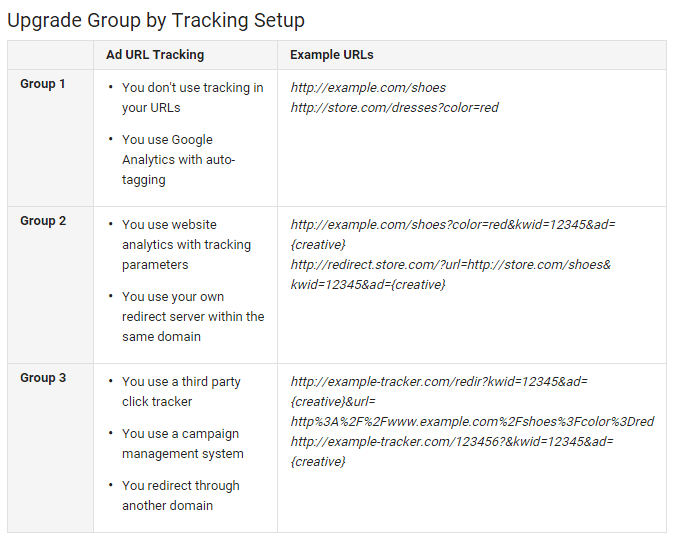Click the Google Analytics auto-tagging bullet text
The image size is (675, 536).
click(178, 160)
